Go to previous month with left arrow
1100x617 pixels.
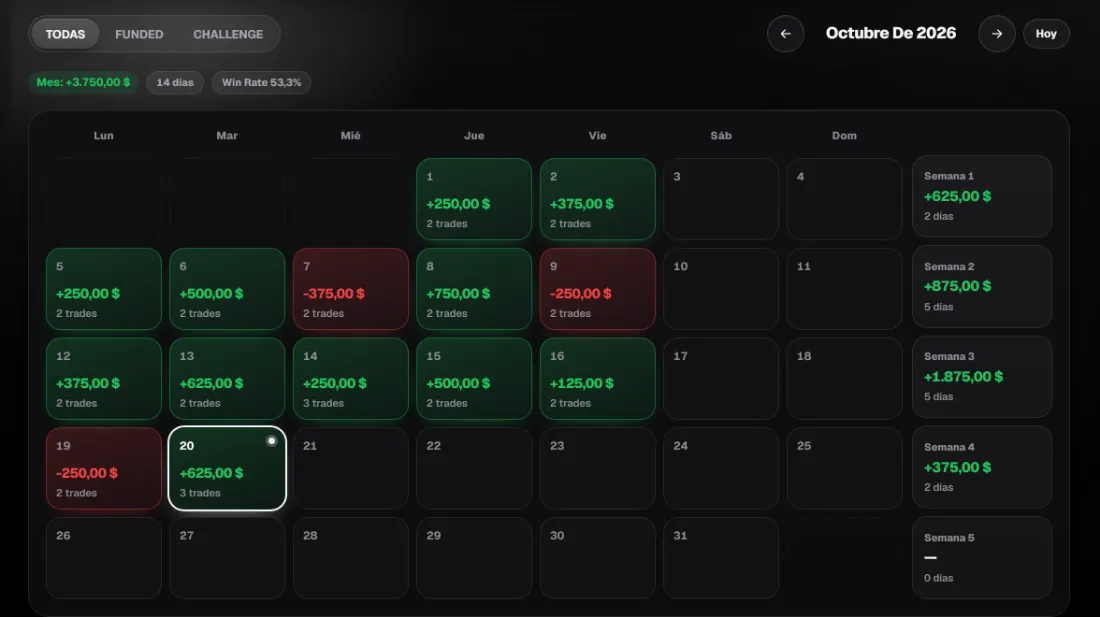click(785, 34)
